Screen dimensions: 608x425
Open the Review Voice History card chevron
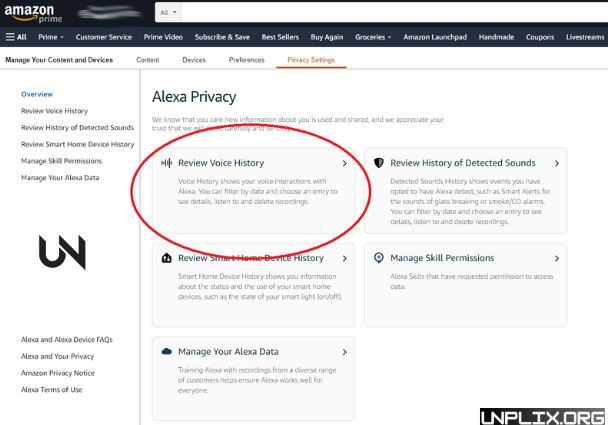[x=344, y=163]
